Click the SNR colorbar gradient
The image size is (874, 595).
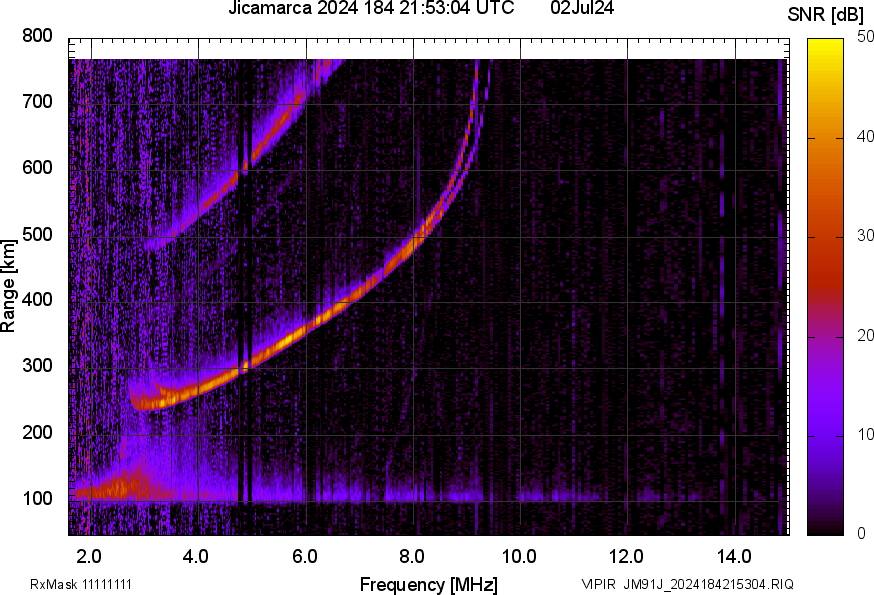tap(826, 287)
